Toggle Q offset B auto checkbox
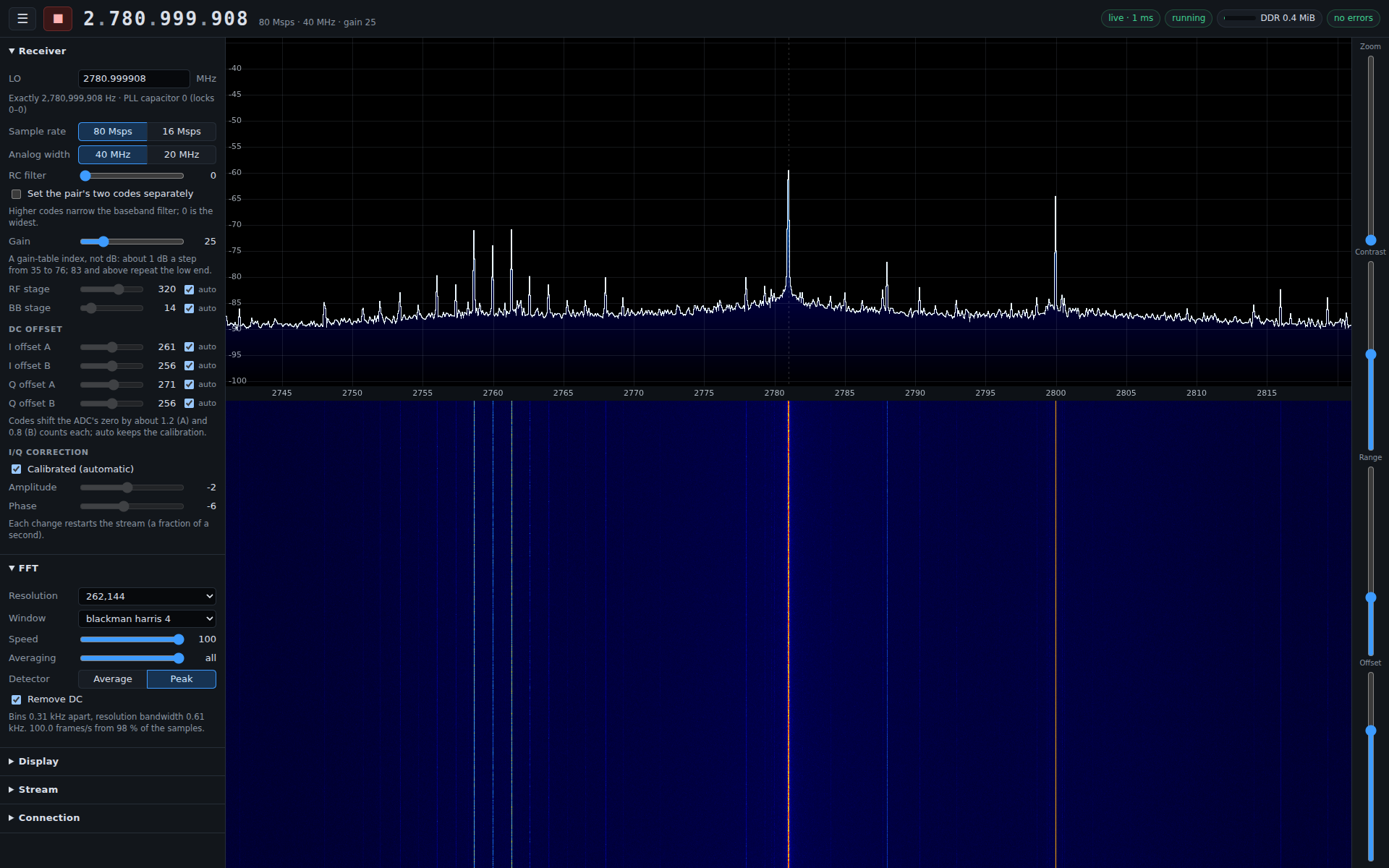This screenshot has height=868, width=1389. 189,404
